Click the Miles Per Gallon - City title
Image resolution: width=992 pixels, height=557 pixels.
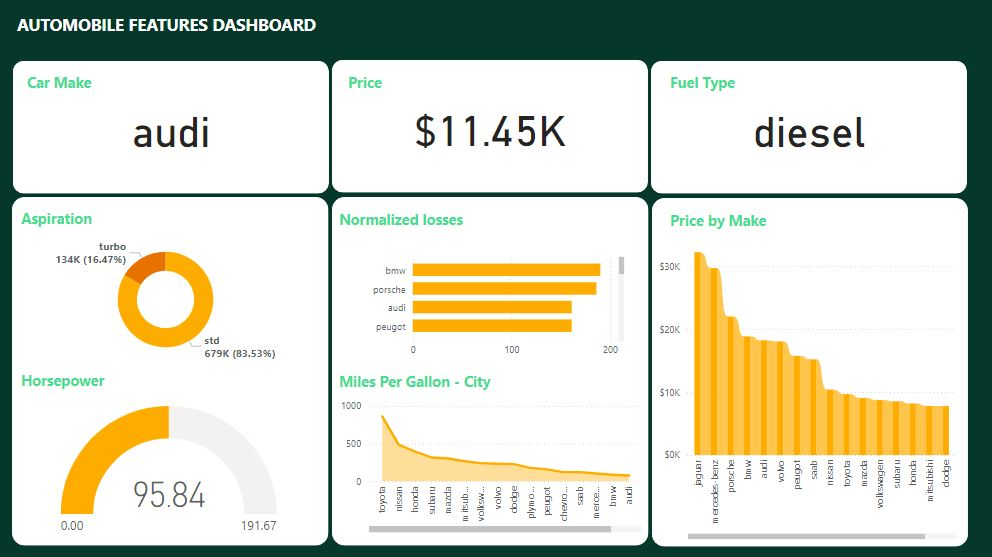(x=415, y=382)
